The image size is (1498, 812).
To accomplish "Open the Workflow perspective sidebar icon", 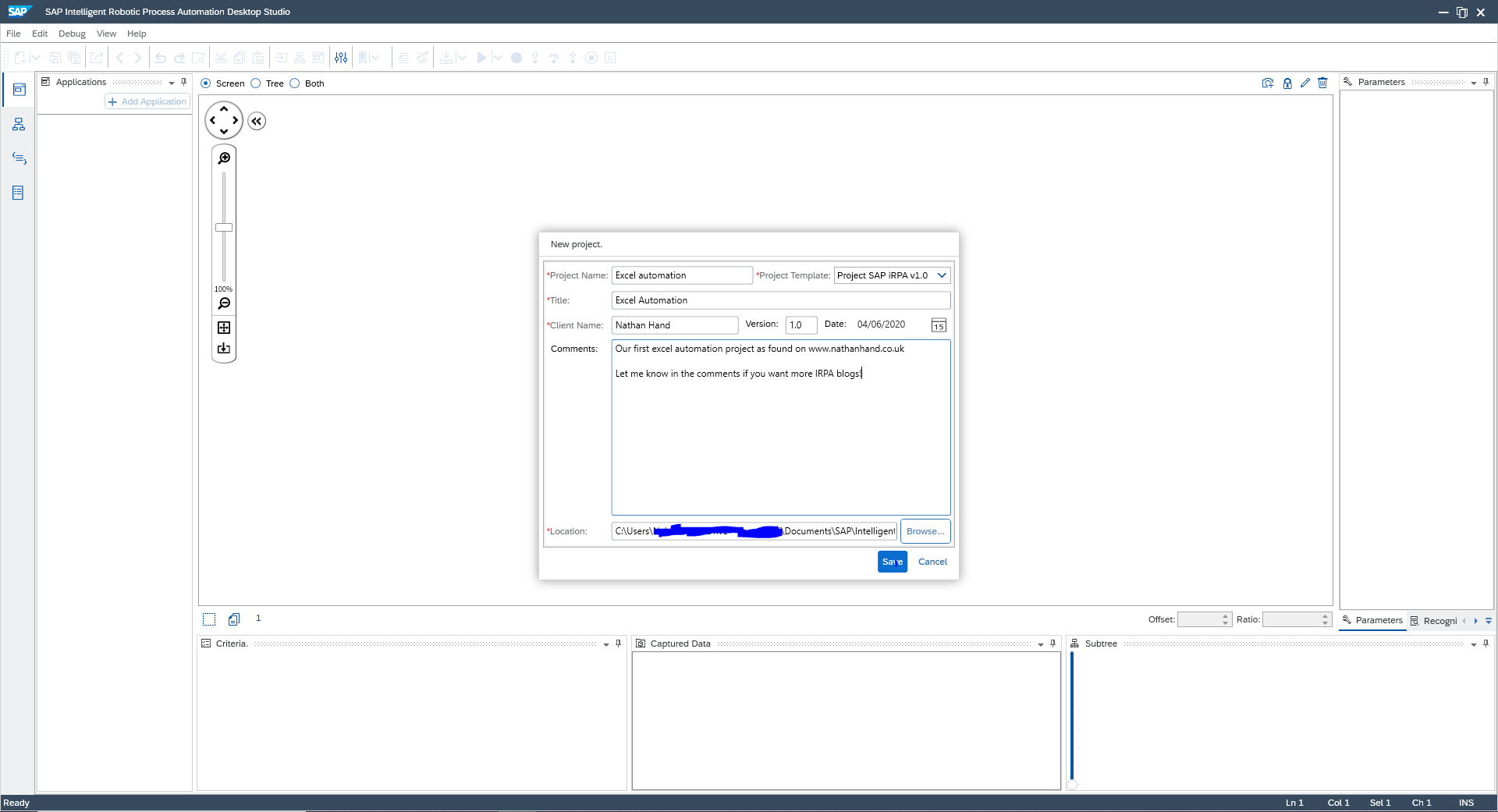I will coord(19,124).
